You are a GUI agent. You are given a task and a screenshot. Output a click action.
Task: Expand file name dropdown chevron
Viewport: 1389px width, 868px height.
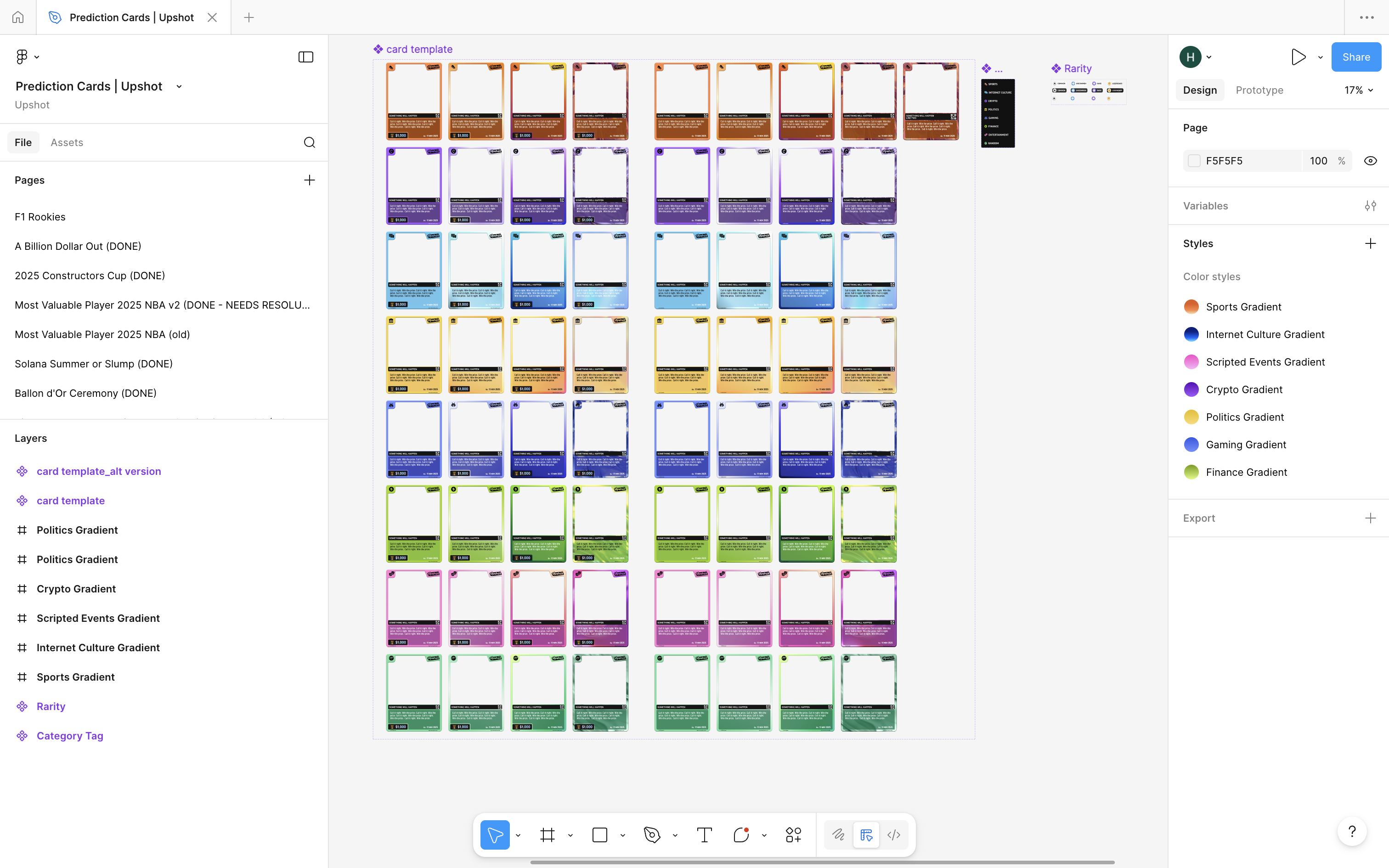click(x=179, y=87)
